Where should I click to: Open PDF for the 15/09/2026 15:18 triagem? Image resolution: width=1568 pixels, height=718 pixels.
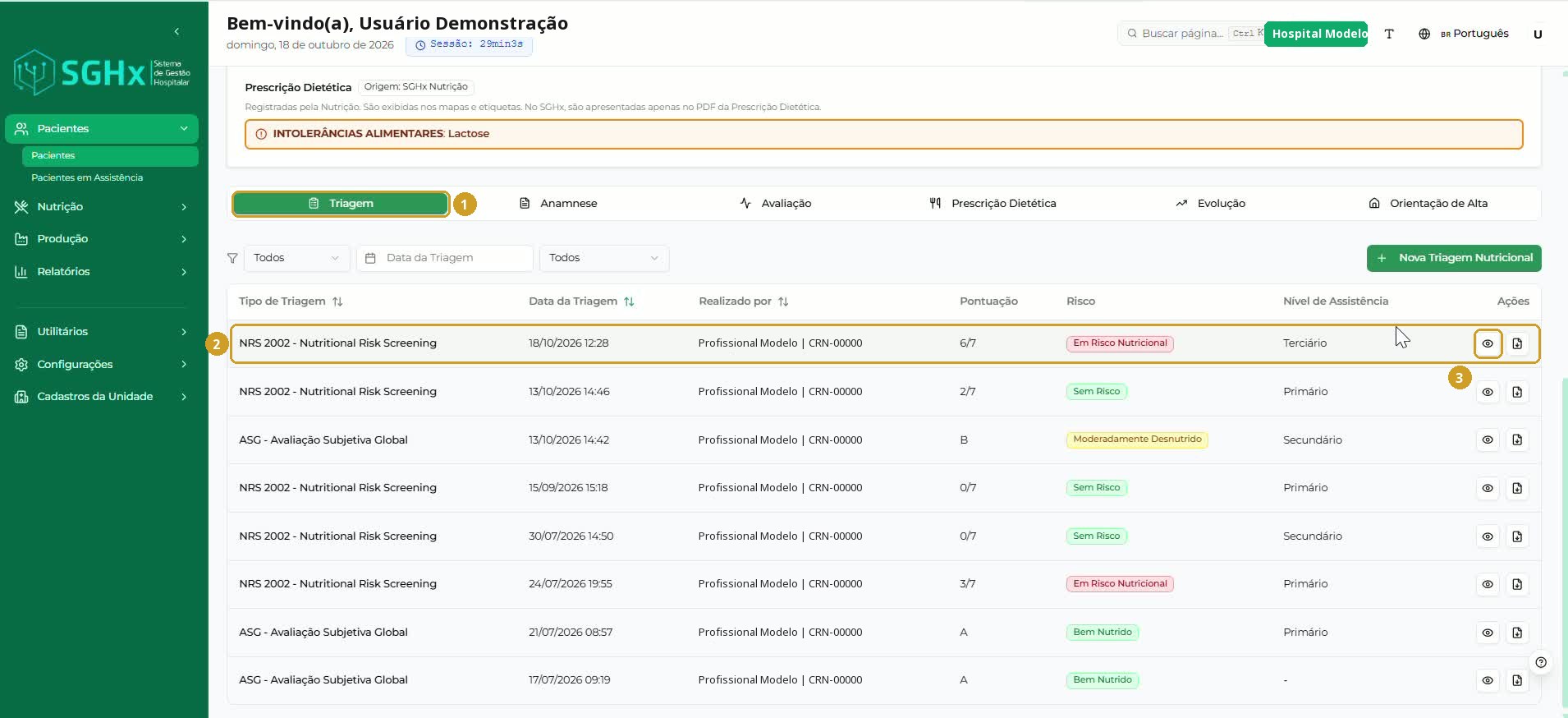(x=1517, y=488)
